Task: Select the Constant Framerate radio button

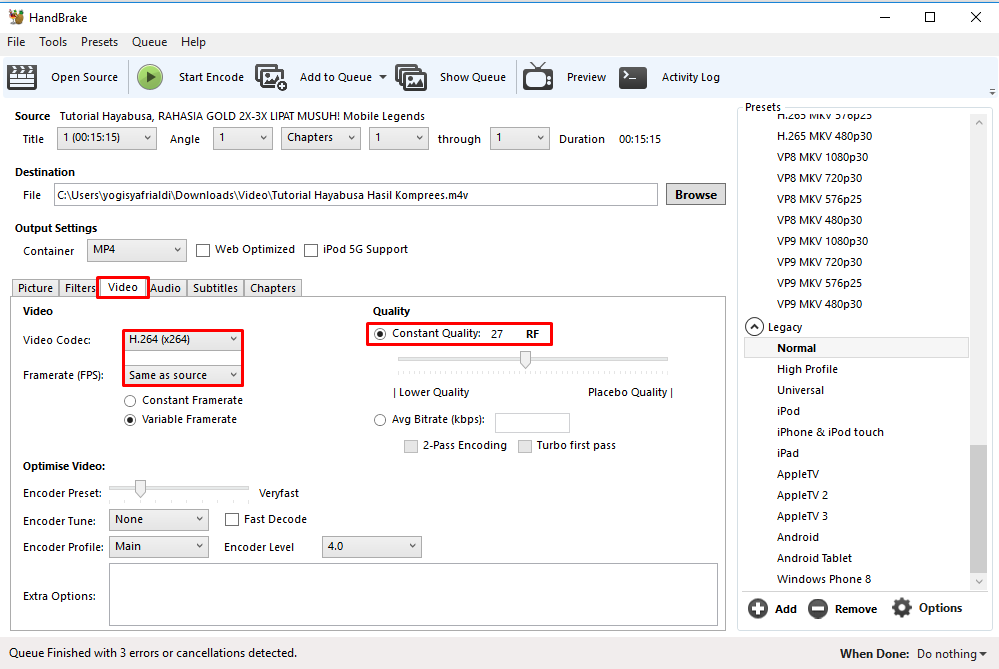Action: [130, 401]
